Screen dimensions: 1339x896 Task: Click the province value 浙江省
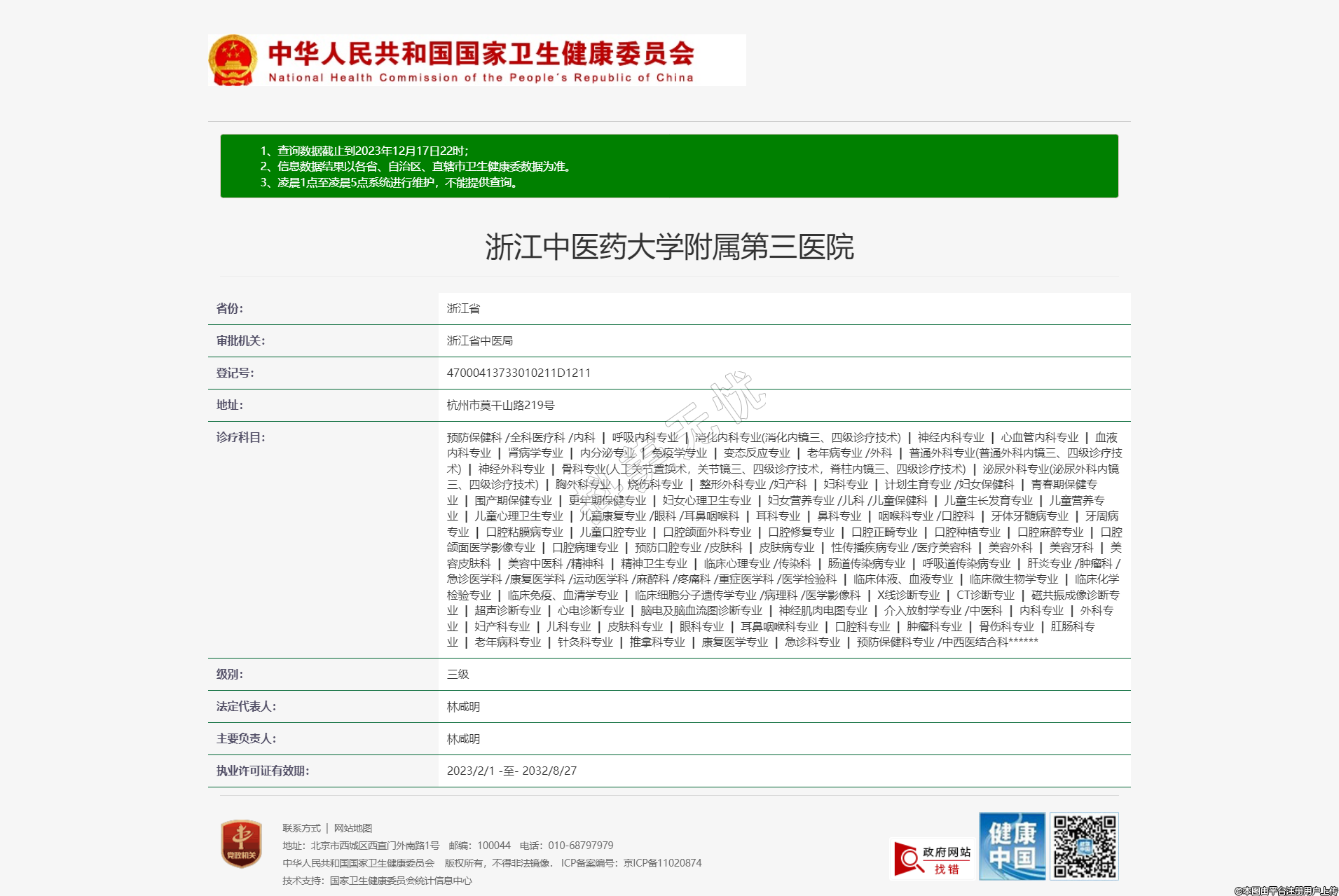[x=463, y=308]
